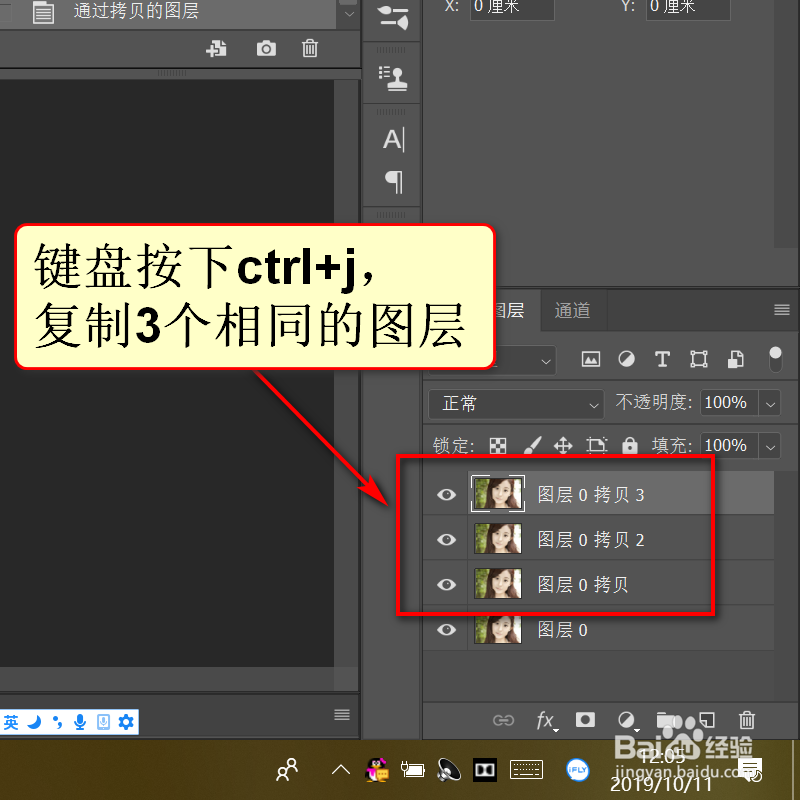The image size is (800, 800).
Task: Open IME settings gear icon
Action: point(126,722)
